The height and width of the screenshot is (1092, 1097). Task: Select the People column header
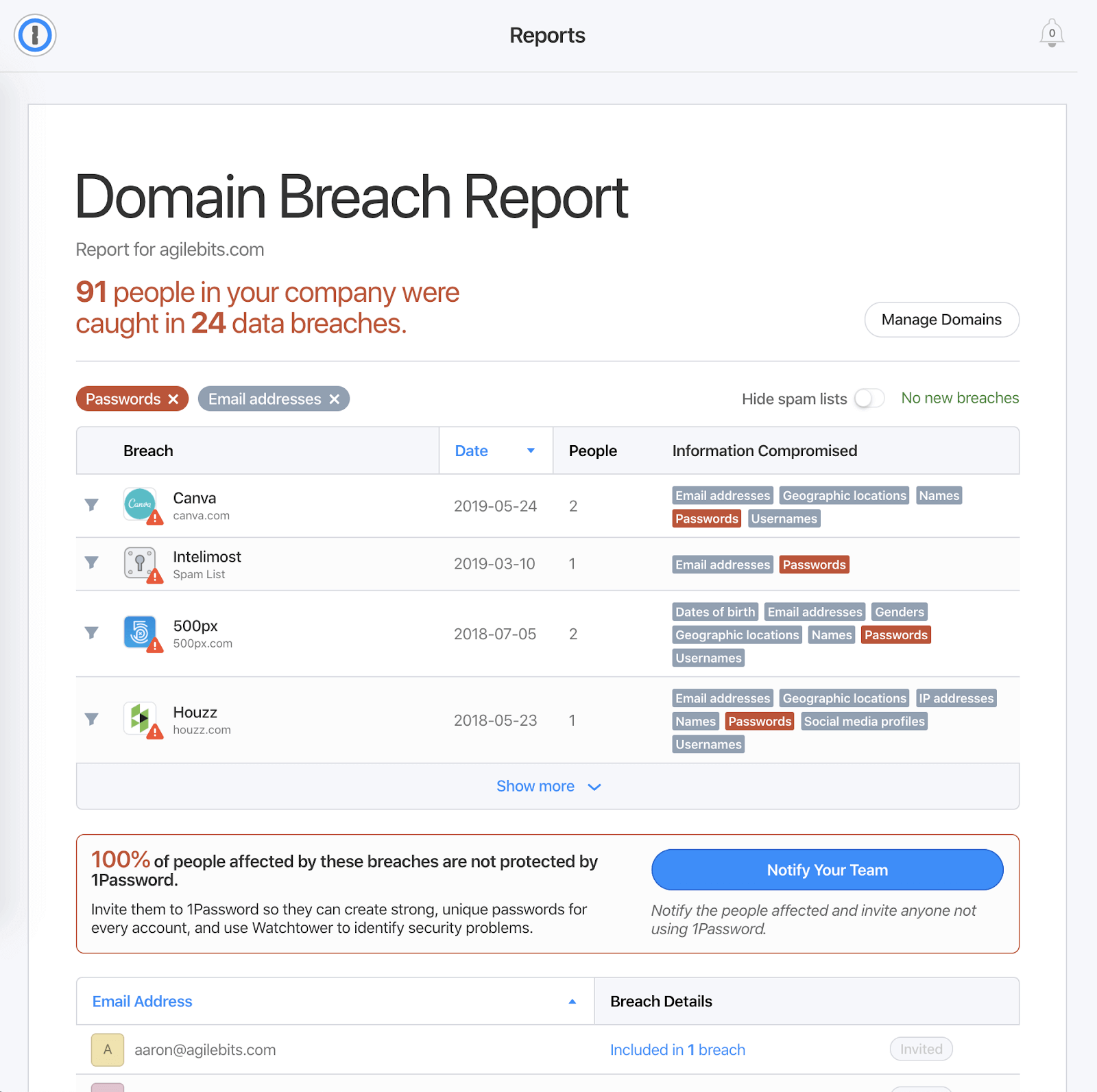click(592, 451)
